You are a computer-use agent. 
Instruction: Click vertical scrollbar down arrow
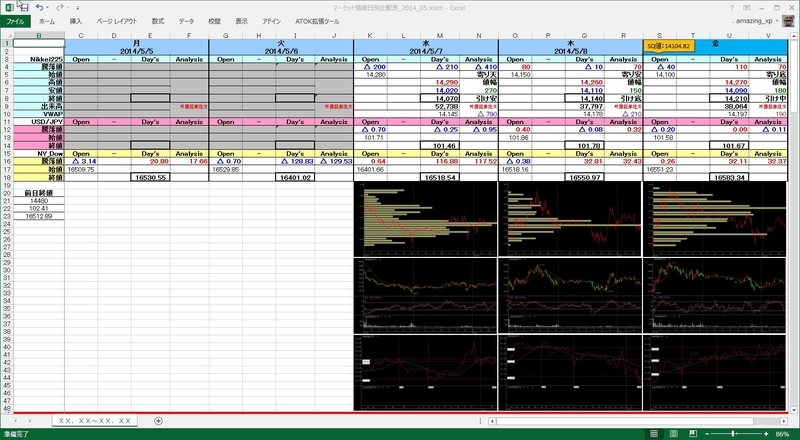pyautogui.click(x=793, y=410)
